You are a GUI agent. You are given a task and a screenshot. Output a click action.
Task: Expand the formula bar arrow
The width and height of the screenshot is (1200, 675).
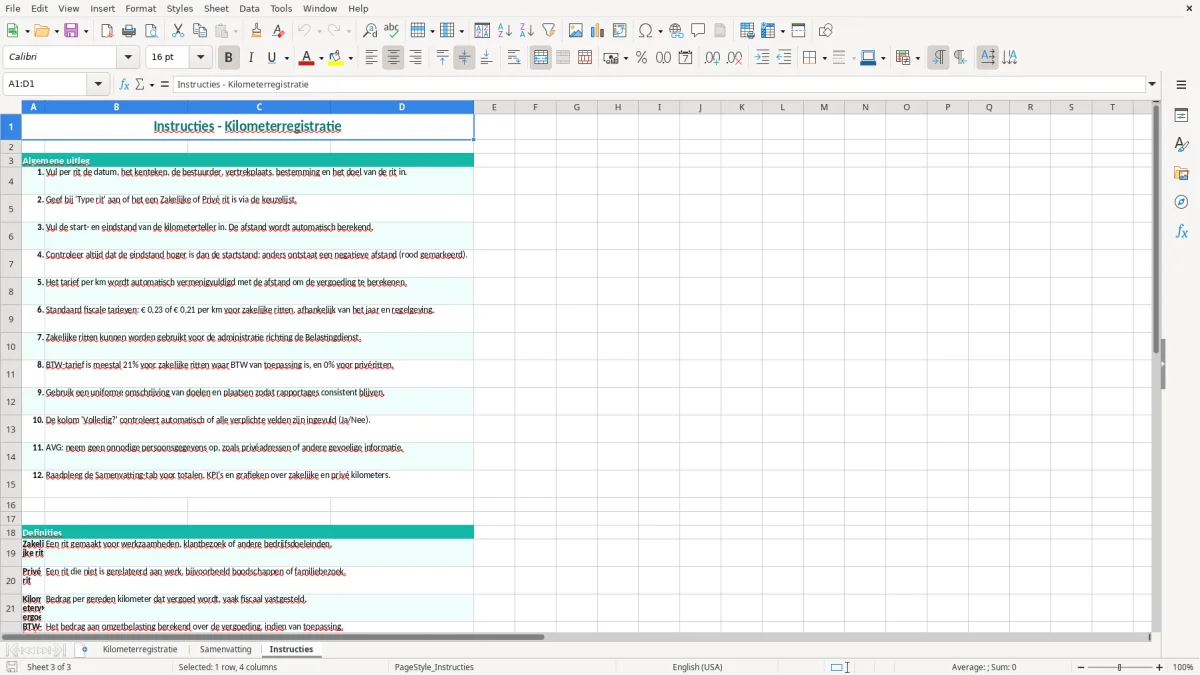coord(1152,85)
